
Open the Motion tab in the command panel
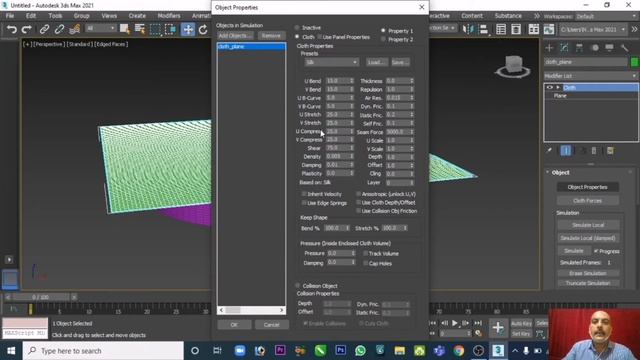pyautogui.click(x=595, y=48)
